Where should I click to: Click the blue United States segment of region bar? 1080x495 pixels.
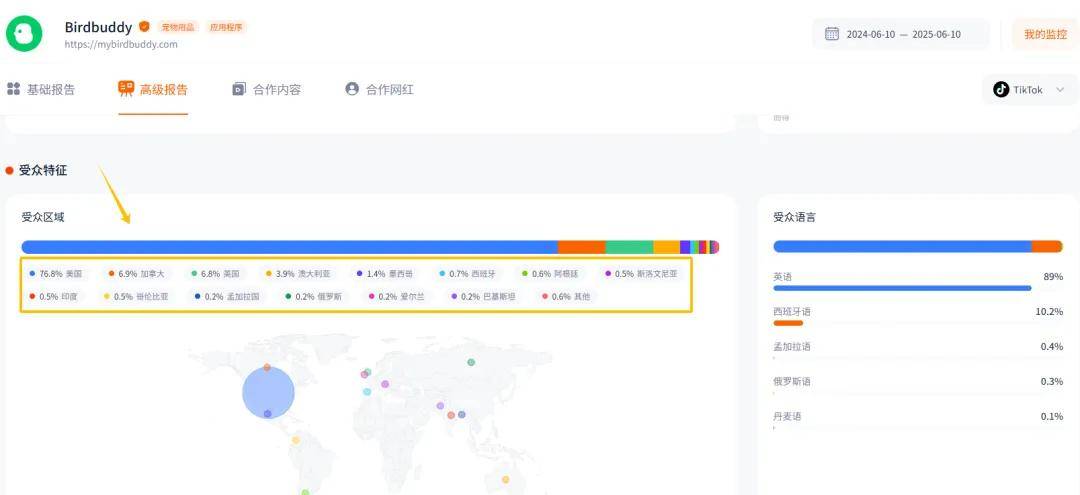pyautogui.click(x=289, y=246)
